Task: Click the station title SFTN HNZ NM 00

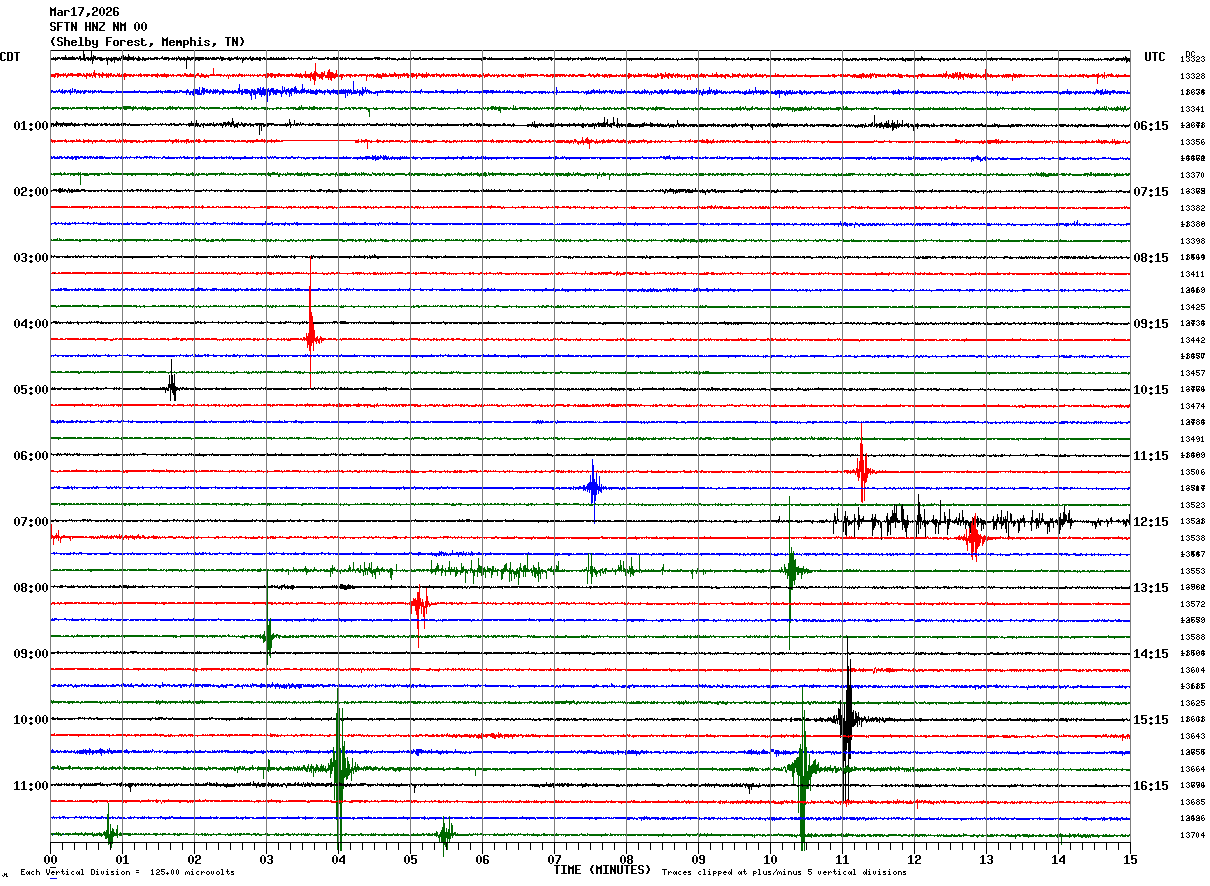Action: coord(98,27)
